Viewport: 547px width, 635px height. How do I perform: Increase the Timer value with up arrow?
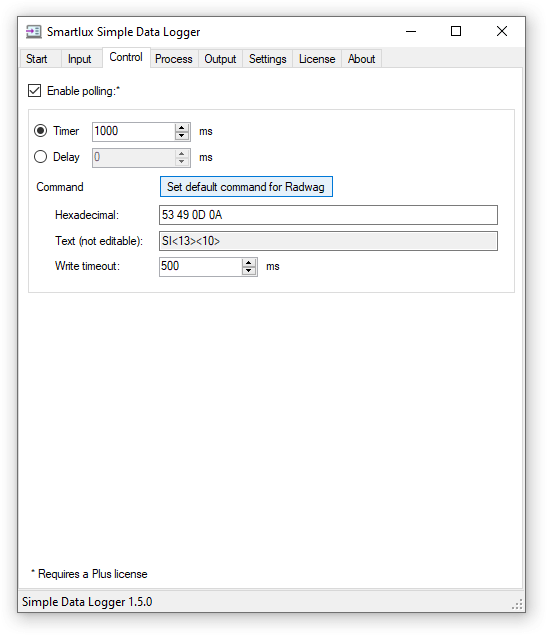click(182, 128)
